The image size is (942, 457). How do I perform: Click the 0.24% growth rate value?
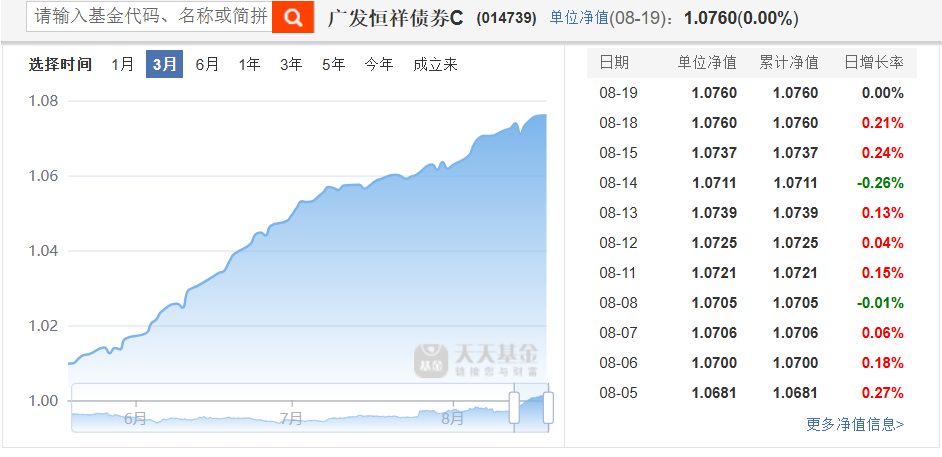click(x=883, y=153)
